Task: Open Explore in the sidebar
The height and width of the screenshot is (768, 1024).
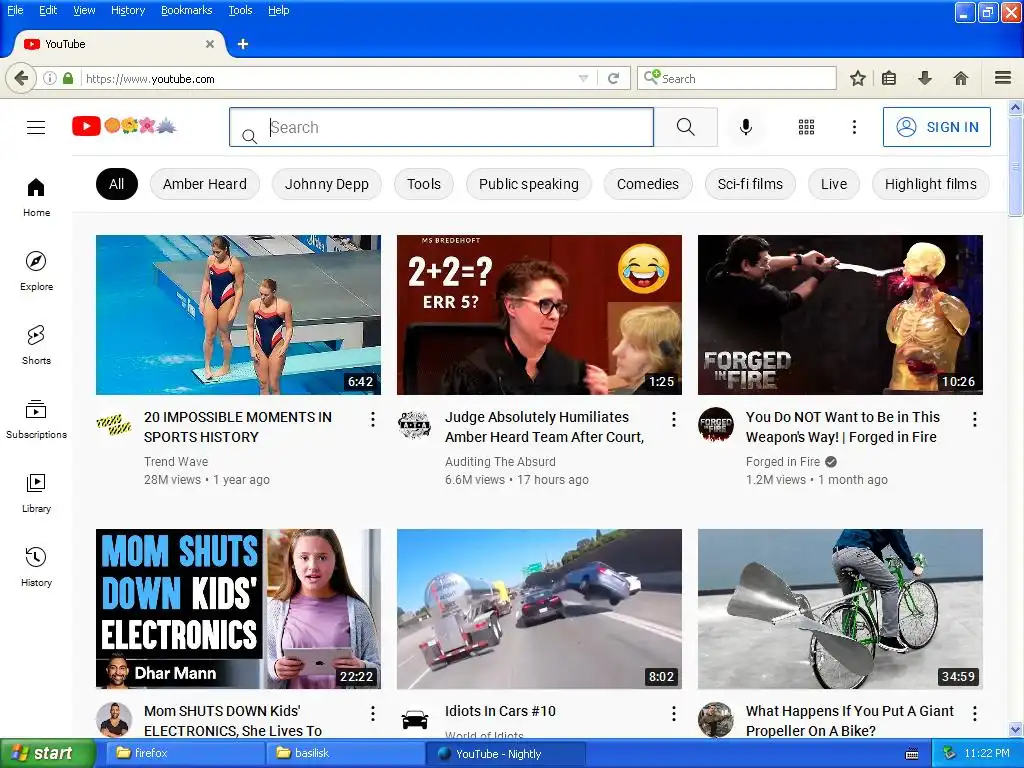Action: (36, 271)
